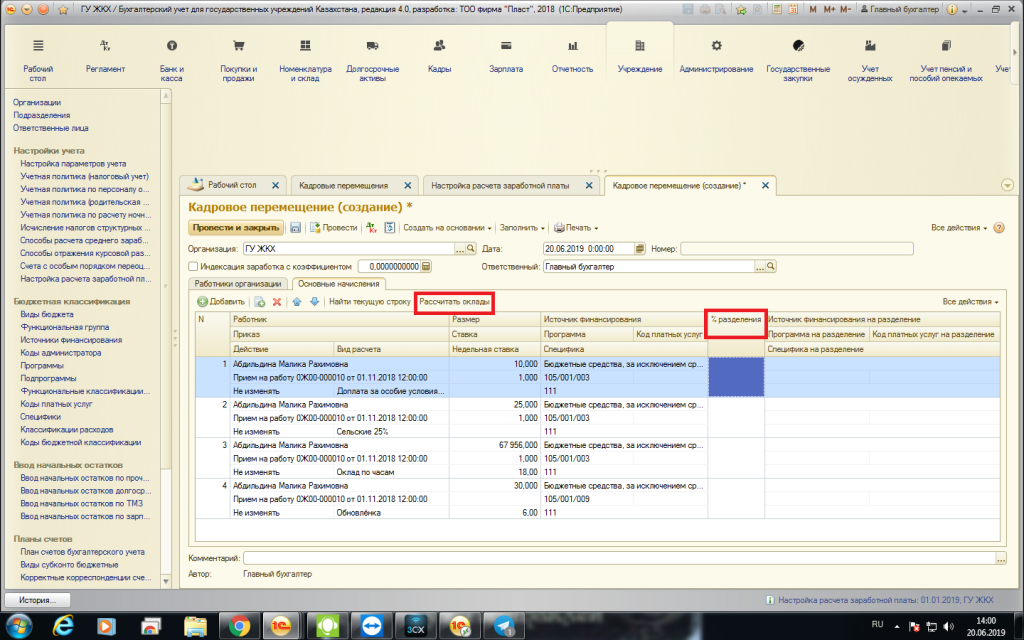Click the Рассчитать оклады button
Screen dimensions: 1024x640
point(455,301)
